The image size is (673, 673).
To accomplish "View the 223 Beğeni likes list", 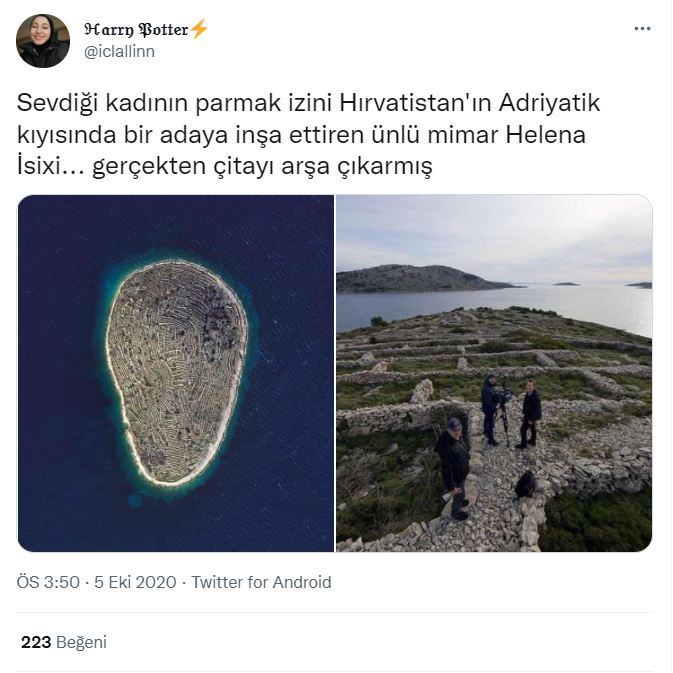I will pyautogui.click(x=64, y=643).
